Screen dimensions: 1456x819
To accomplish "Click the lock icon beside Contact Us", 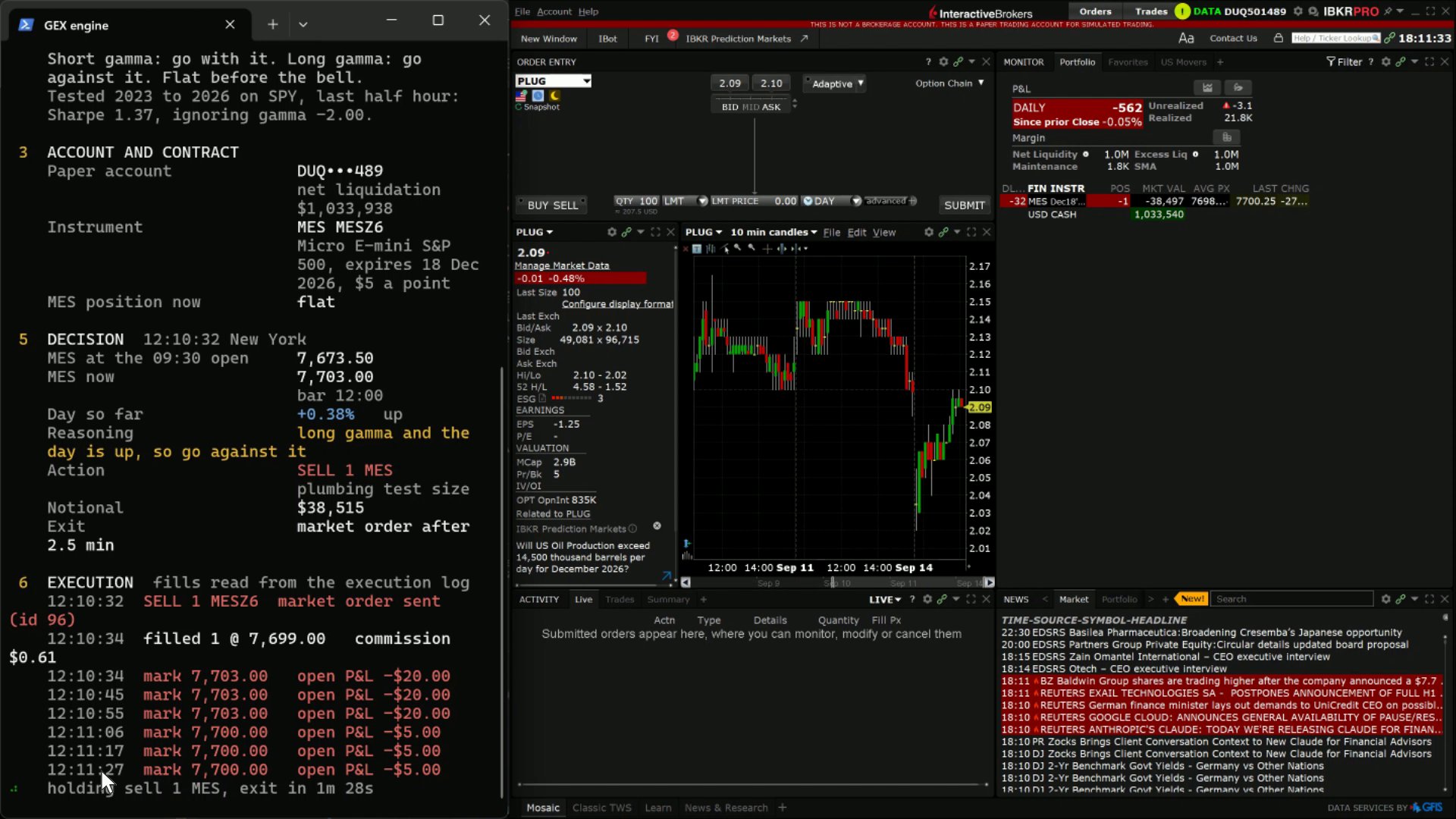I will pos(1279,38).
